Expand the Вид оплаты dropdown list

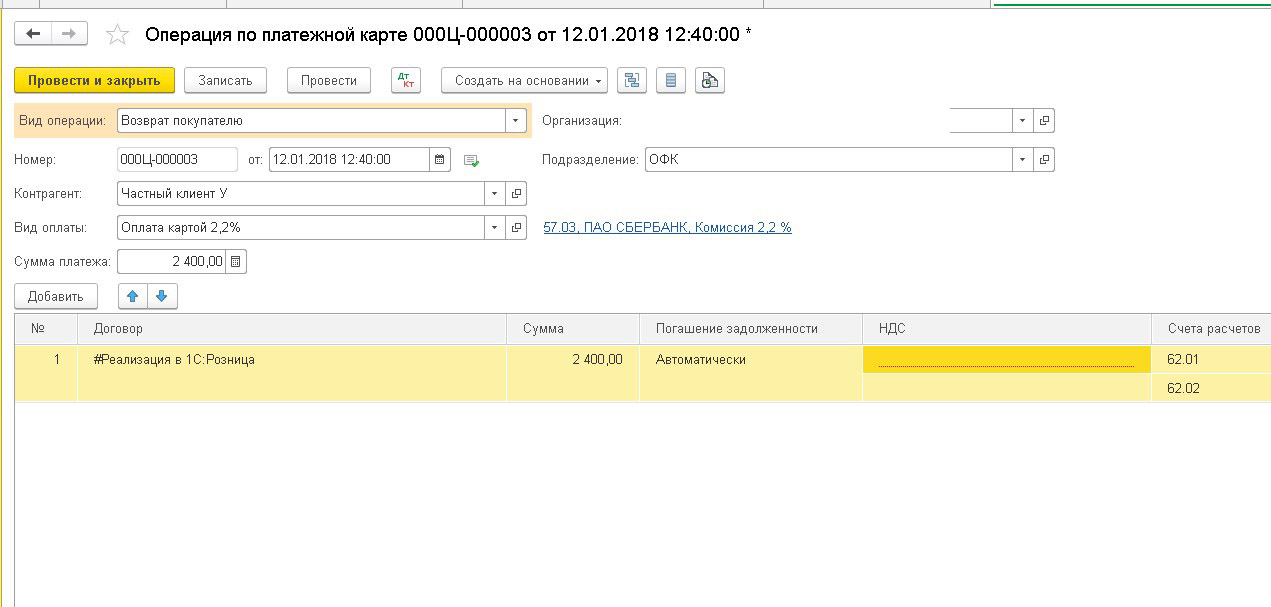[495, 228]
